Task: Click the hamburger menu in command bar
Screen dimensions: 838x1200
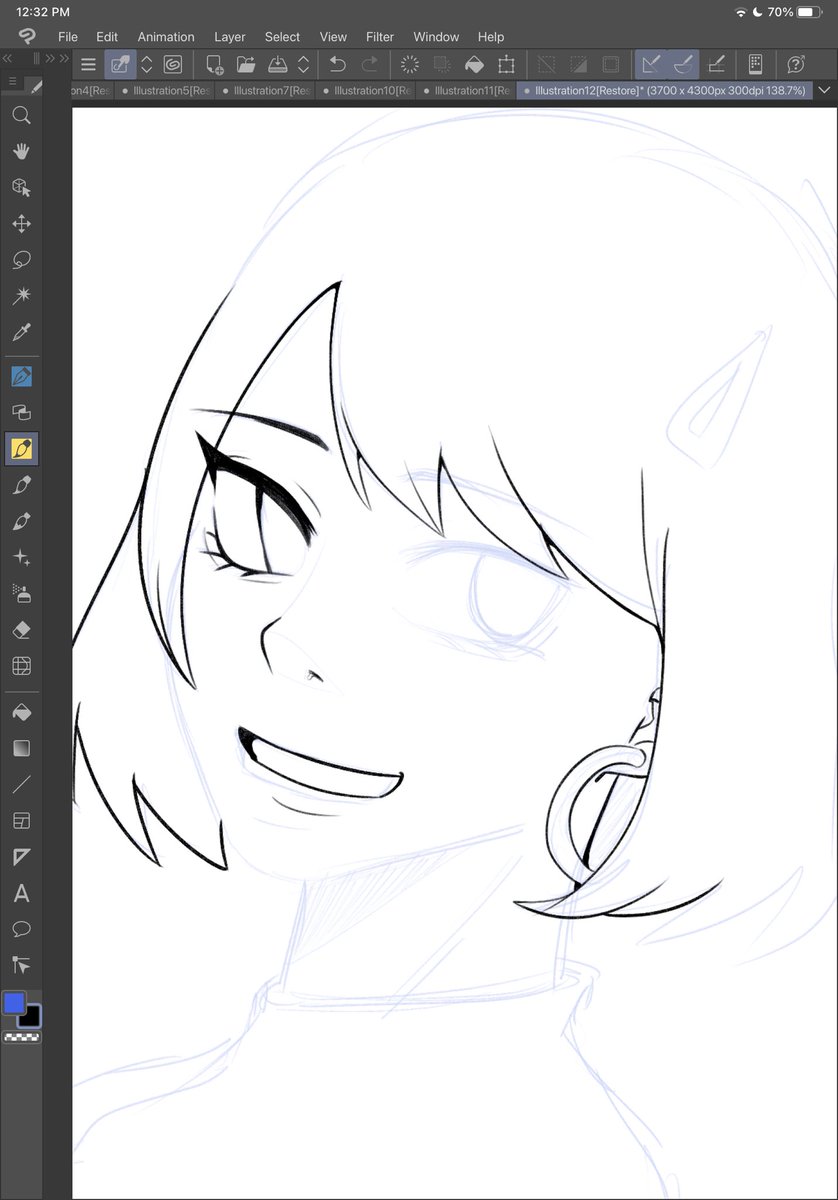Action: click(88, 65)
